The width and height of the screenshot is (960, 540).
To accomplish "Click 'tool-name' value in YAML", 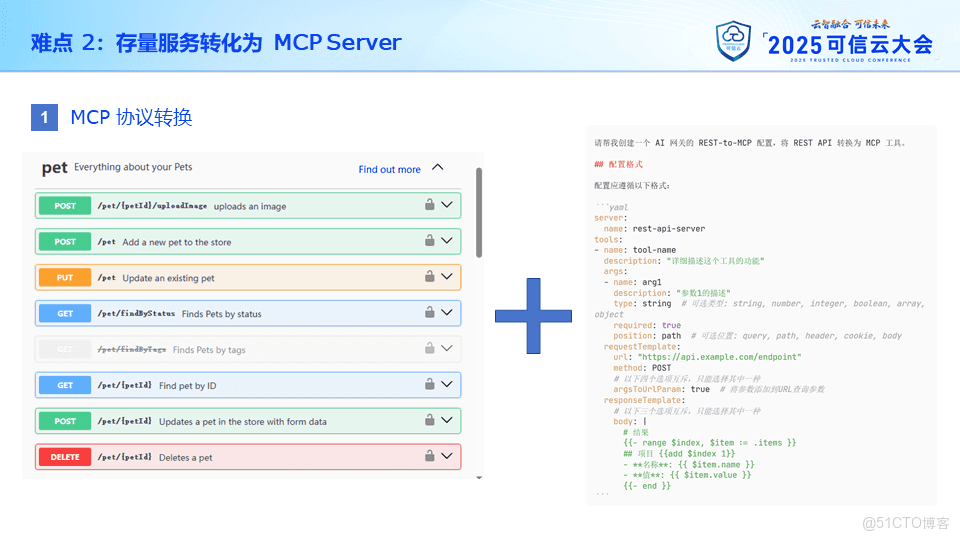I will 654,250.
